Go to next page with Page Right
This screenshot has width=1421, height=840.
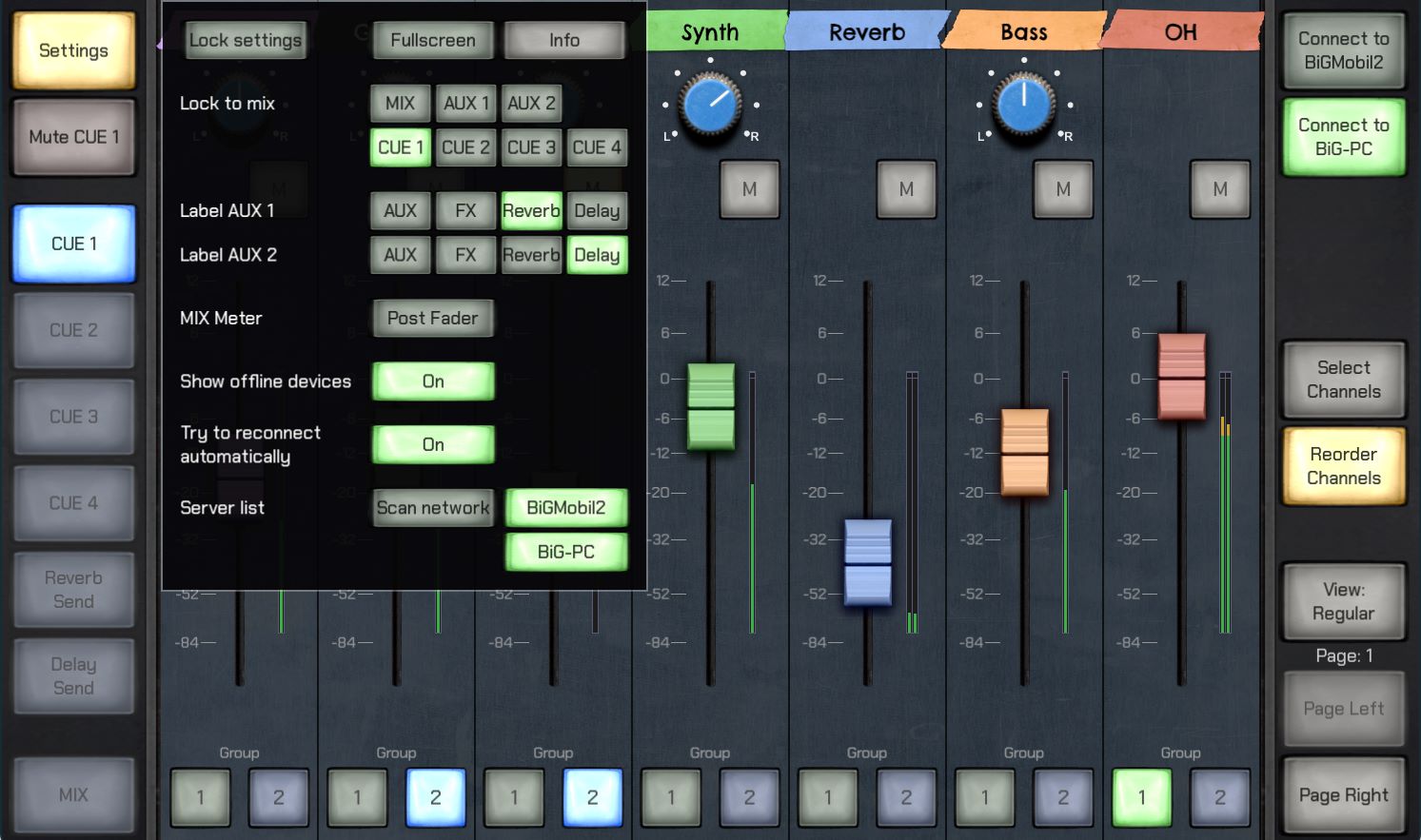point(1343,795)
